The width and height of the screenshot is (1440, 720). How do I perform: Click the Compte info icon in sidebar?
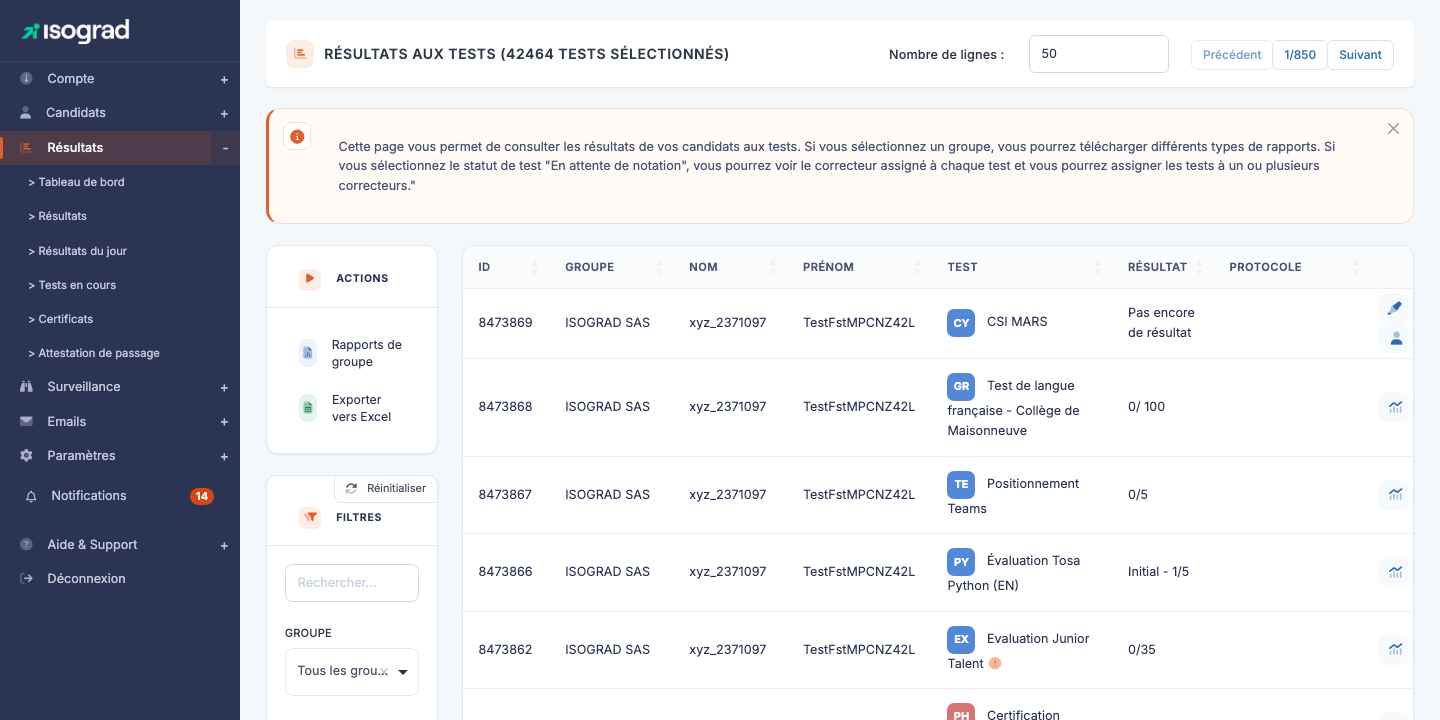(26, 79)
